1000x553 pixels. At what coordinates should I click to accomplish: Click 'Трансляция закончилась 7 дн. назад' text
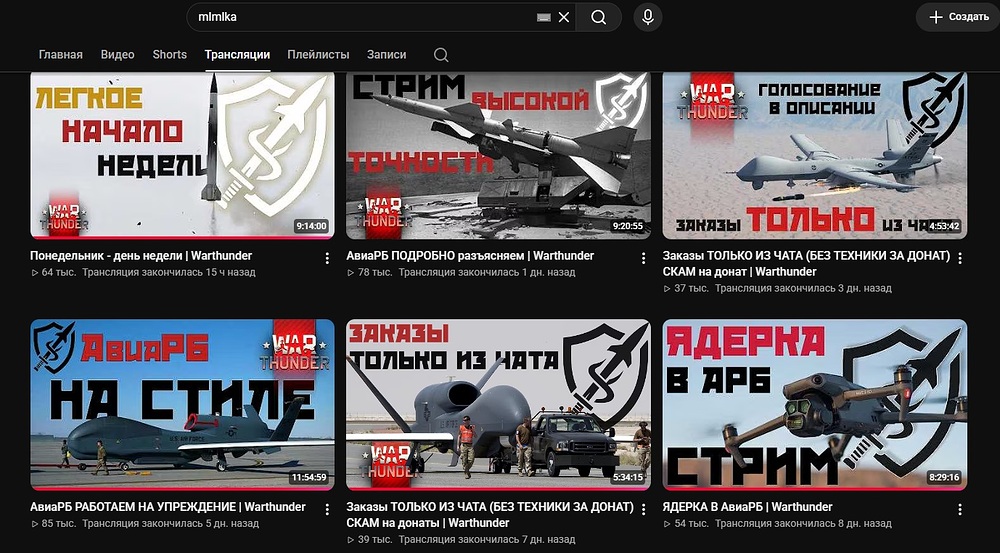[x=487, y=540]
